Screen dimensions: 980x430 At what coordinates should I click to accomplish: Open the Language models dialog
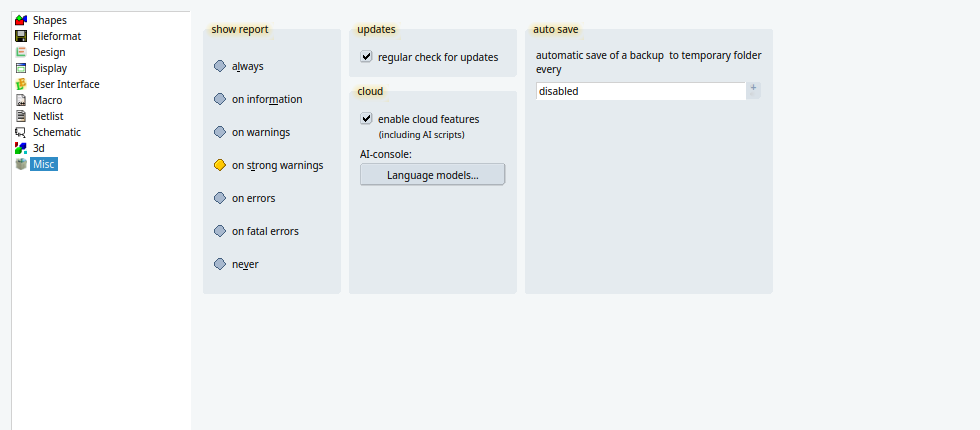click(432, 175)
